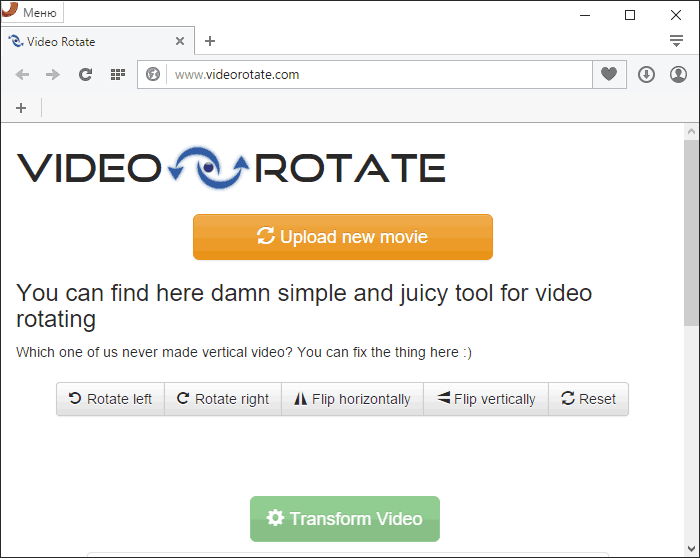Click the browser forward arrow
Image resolution: width=700 pixels, height=558 pixels.
53,75
